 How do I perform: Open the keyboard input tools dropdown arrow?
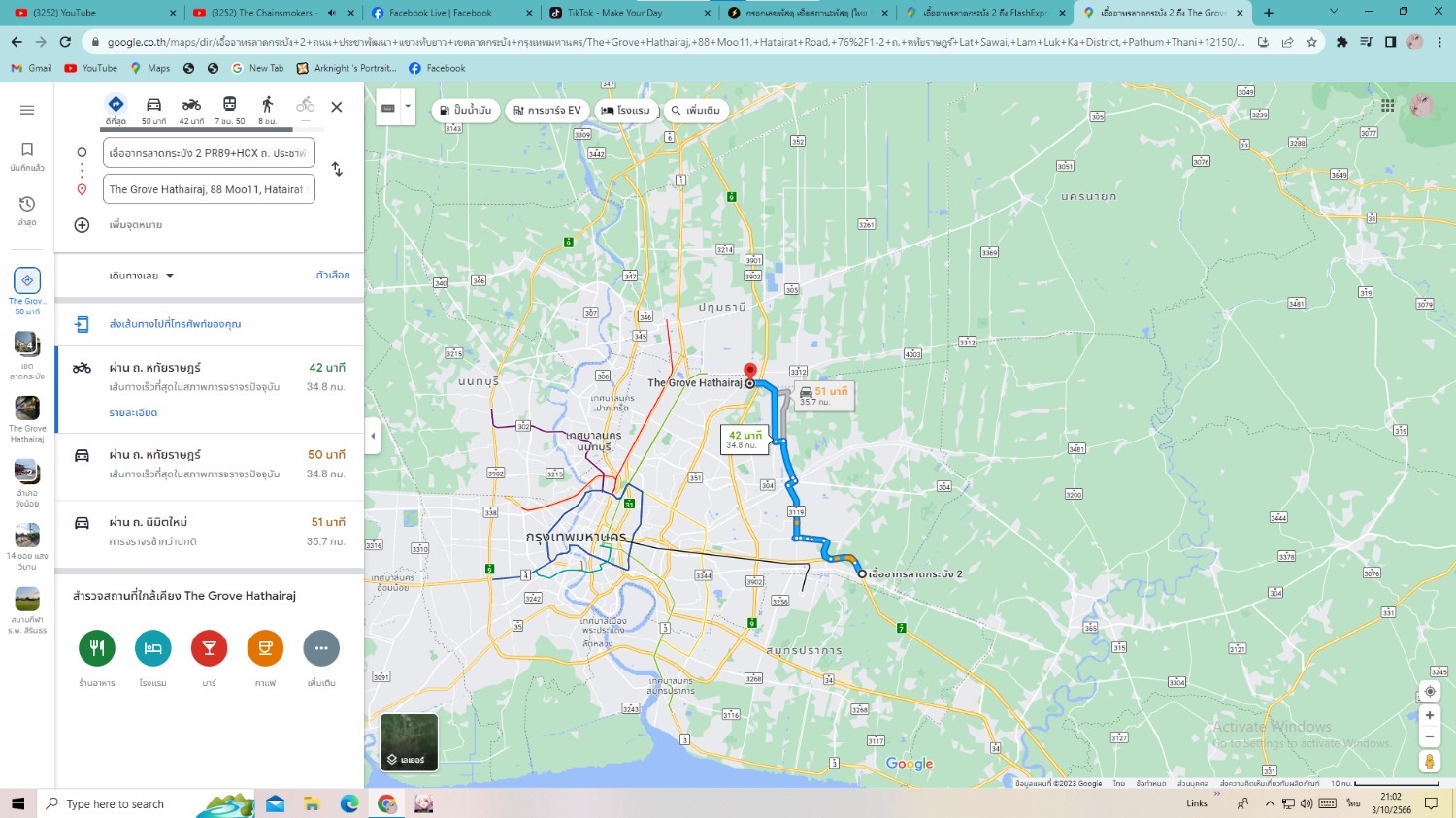click(x=408, y=107)
